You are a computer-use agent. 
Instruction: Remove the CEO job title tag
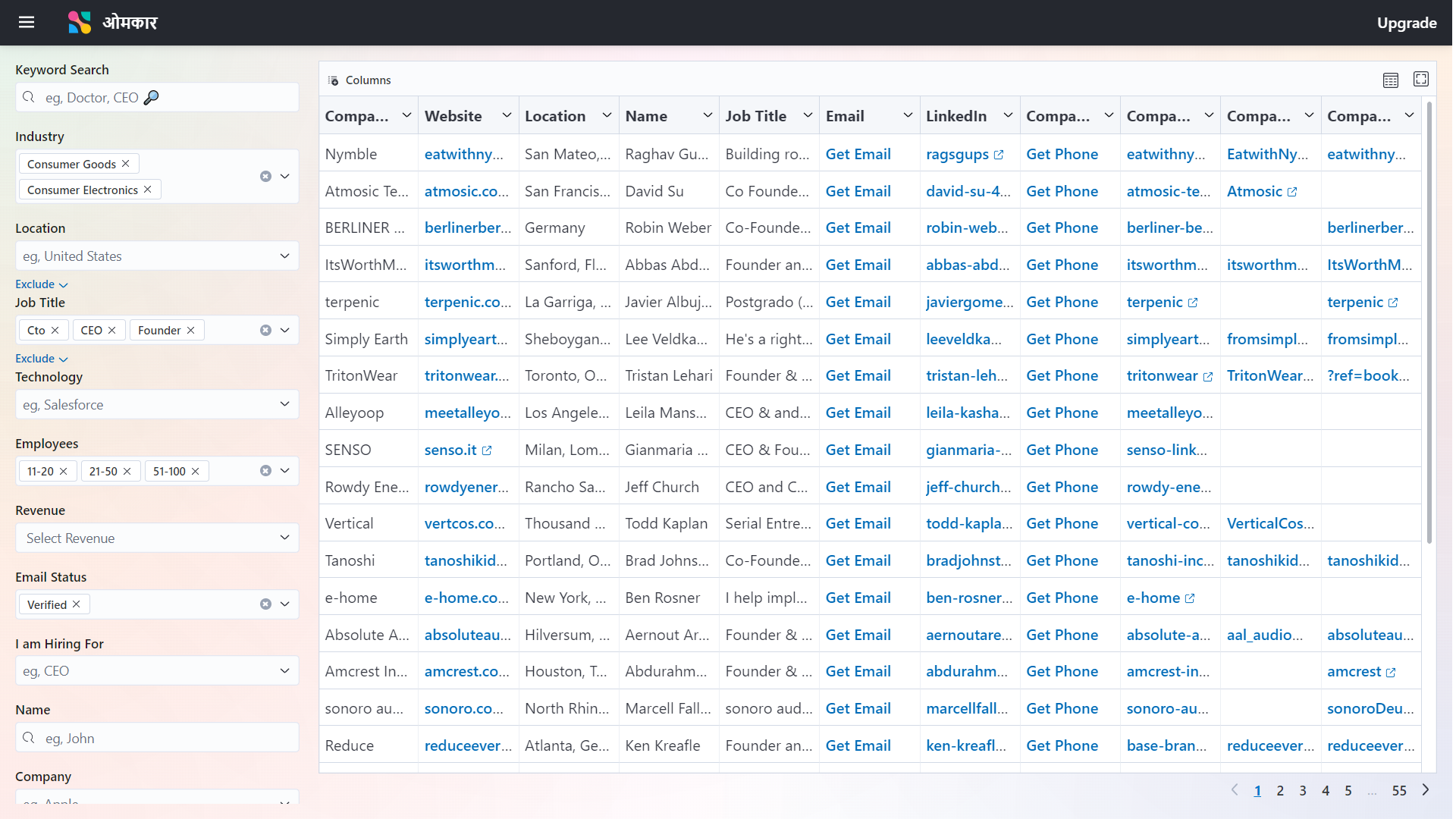point(112,330)
